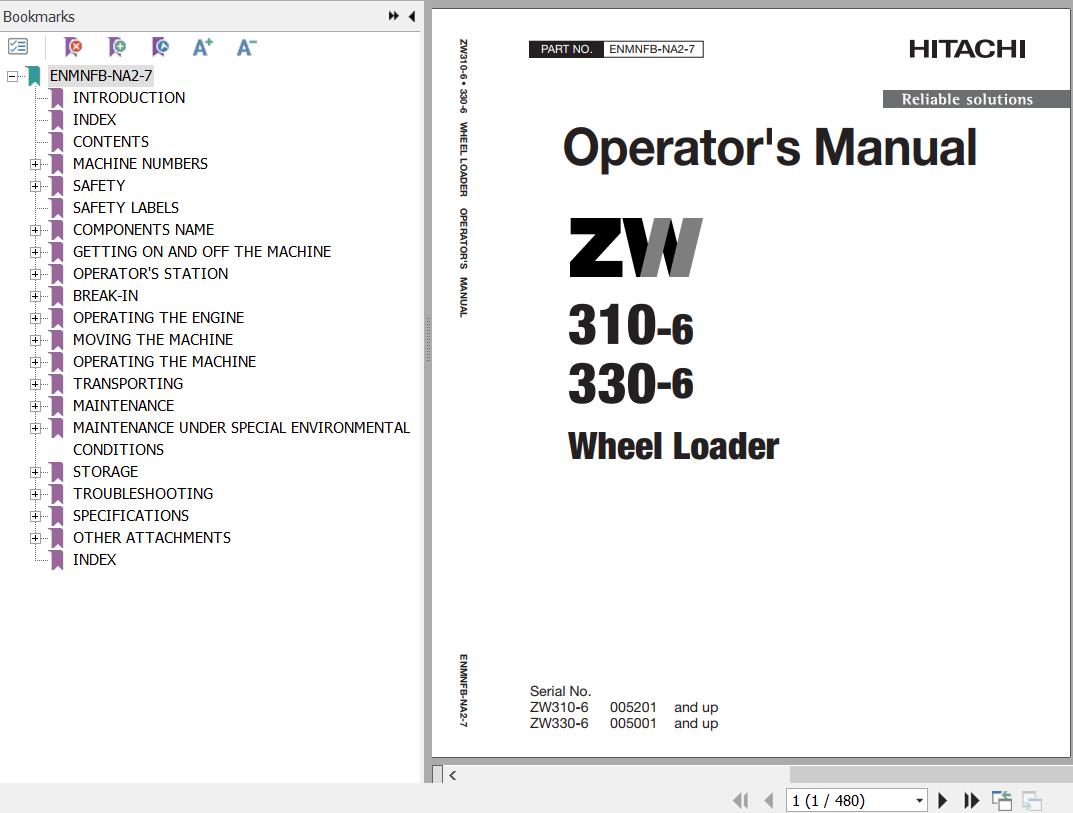Increase bookmark text size with A+ icon
Screen dimensions: 1073x813
pos(203,47)
